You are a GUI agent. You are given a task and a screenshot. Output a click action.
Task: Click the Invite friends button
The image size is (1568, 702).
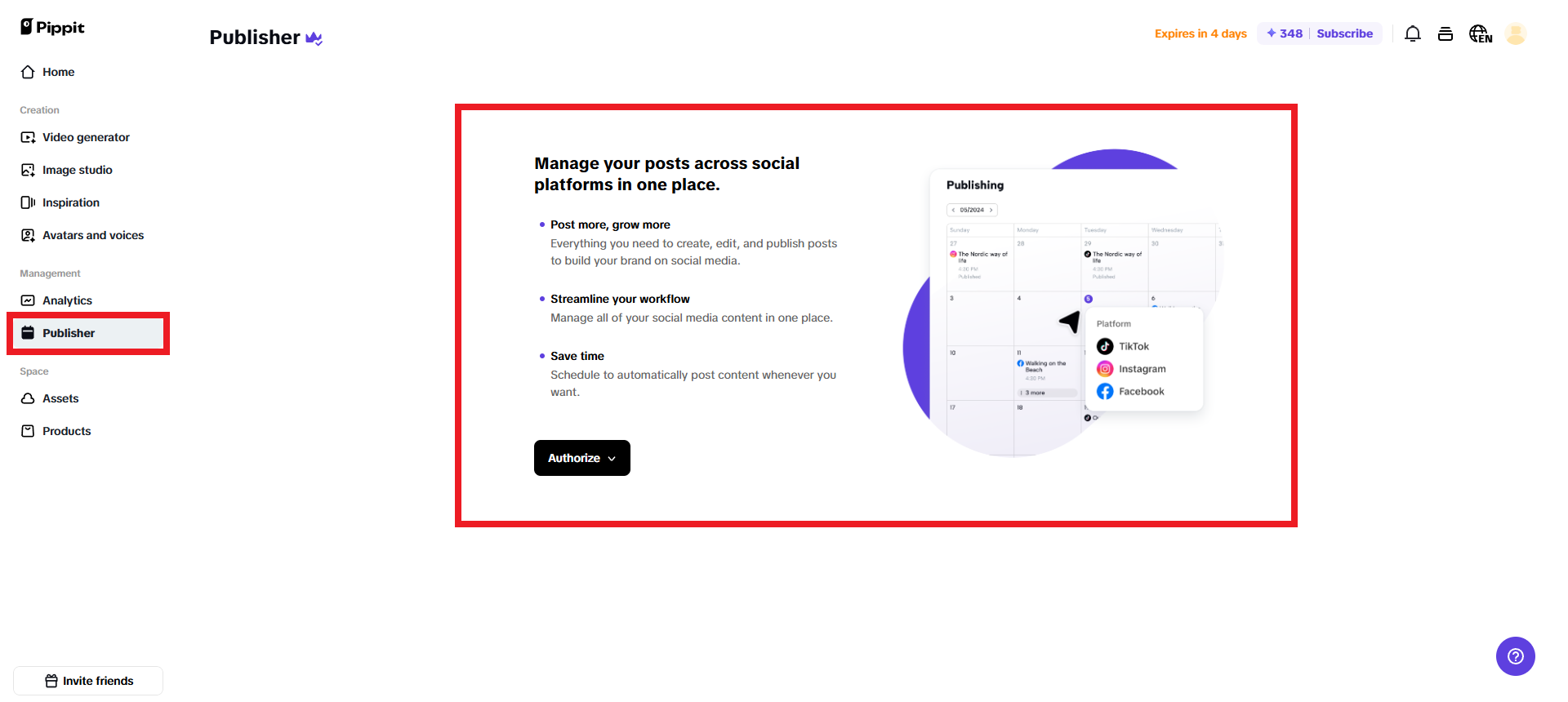click(x=87, y=681)
